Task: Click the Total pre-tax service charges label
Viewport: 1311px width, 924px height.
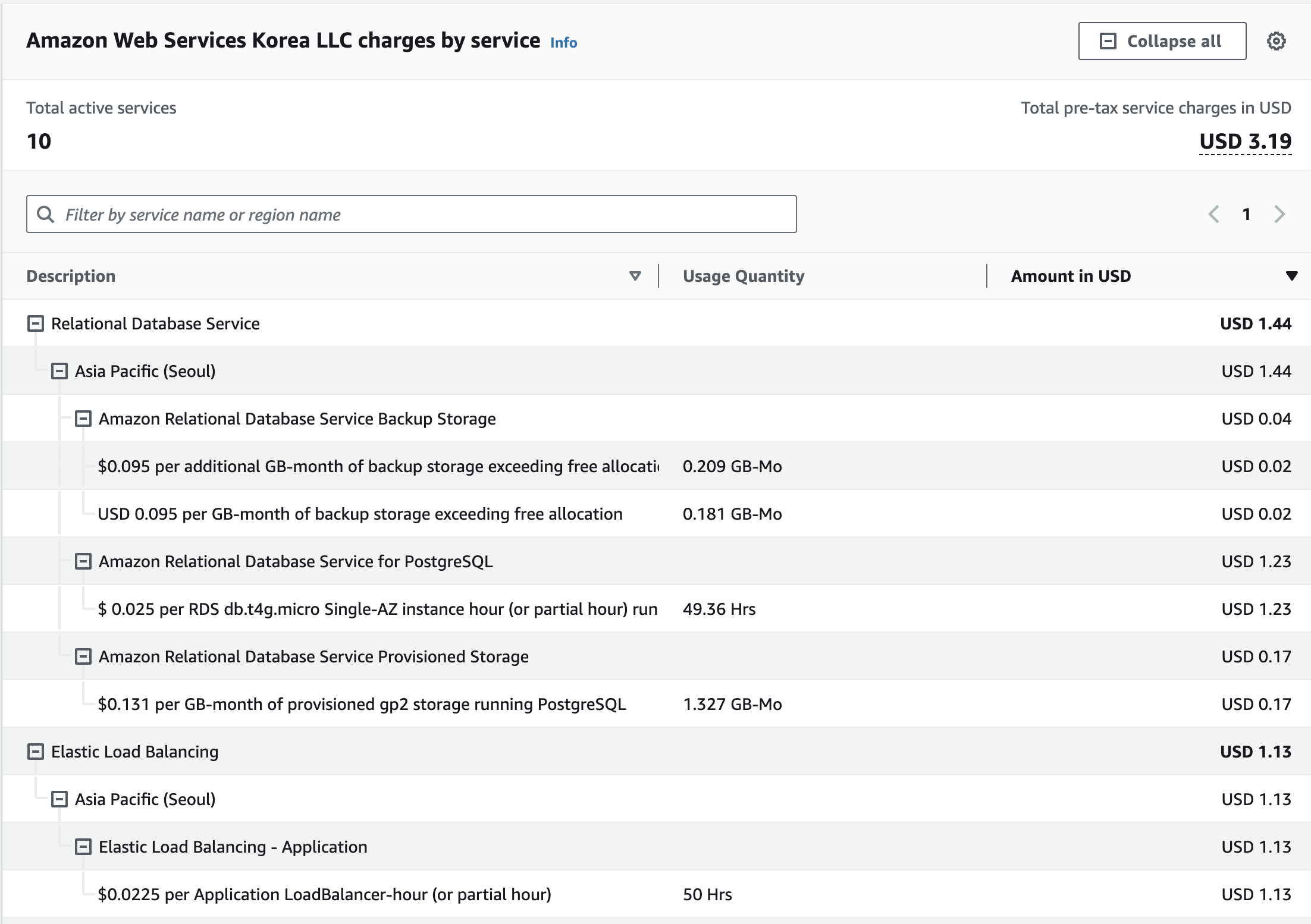Action: [1156, 108]
